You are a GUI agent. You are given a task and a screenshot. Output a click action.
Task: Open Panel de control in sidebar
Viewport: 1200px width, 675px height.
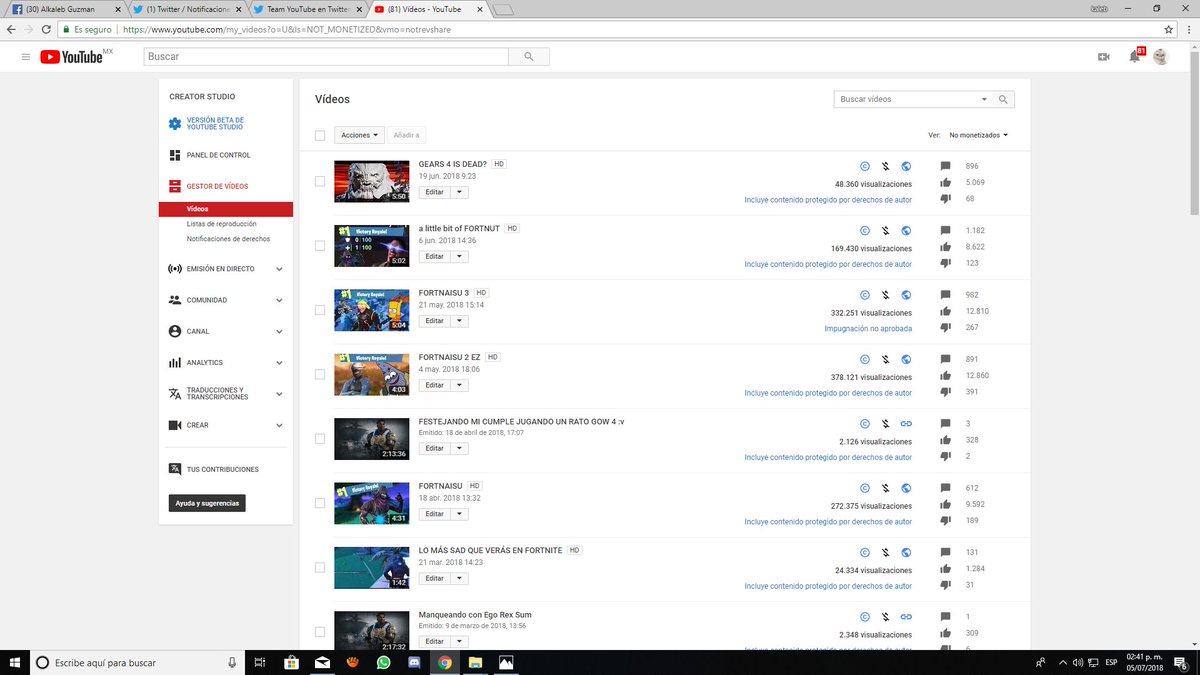coord(218,155)
